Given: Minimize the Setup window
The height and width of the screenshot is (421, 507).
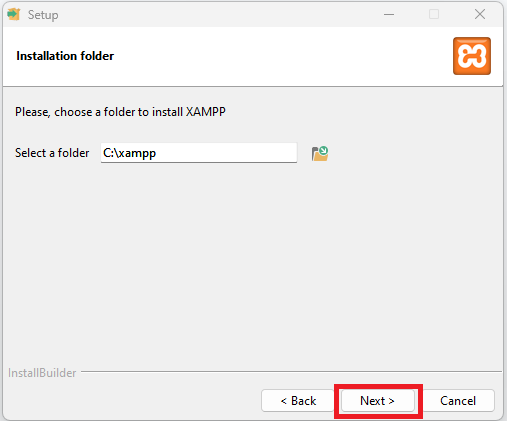Looking at the screenshot, I should pyautogui.click(x=389, y=14).
